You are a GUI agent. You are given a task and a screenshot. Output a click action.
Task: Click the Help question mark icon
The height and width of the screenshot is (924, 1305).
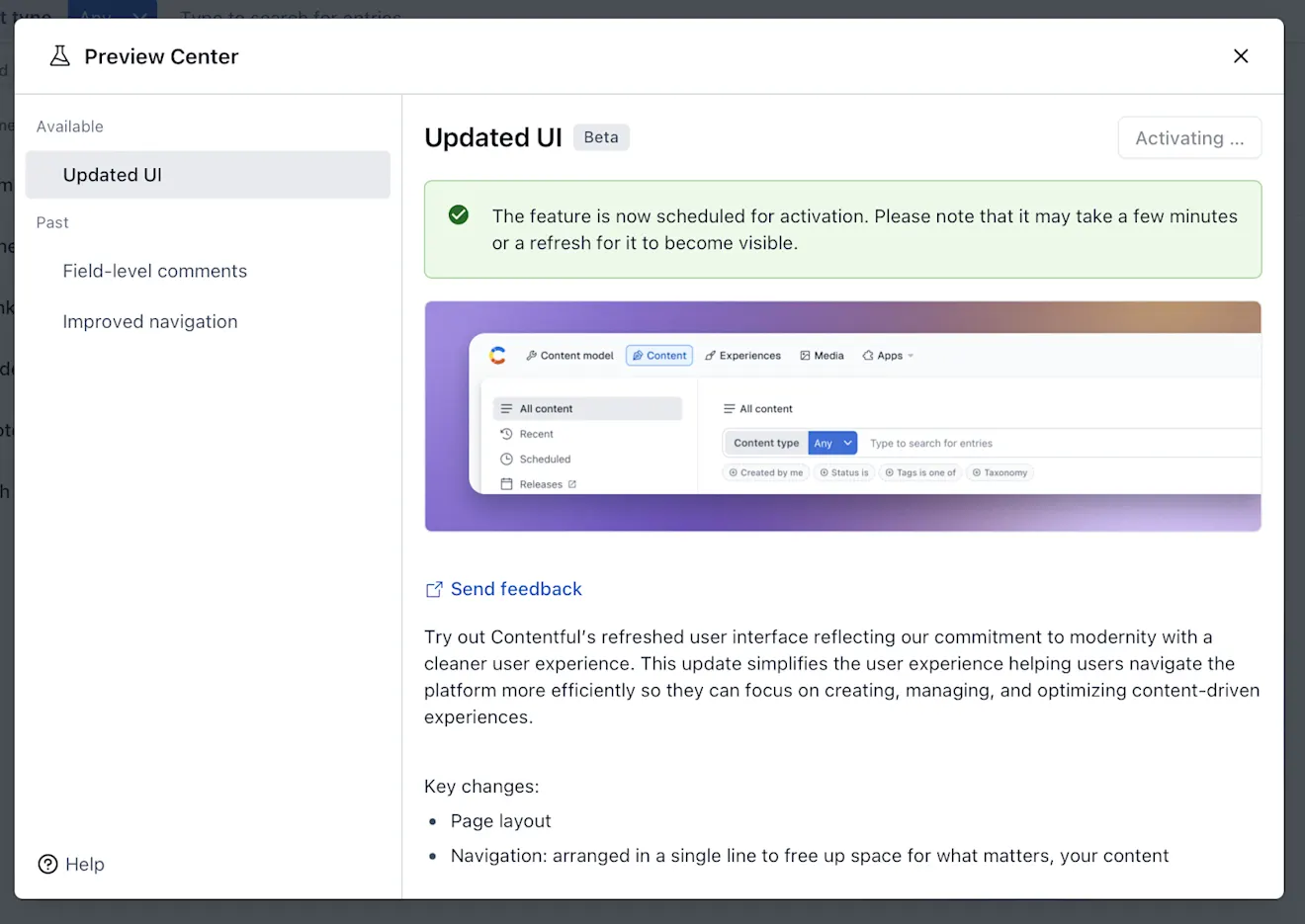click(x=47, y=864)
